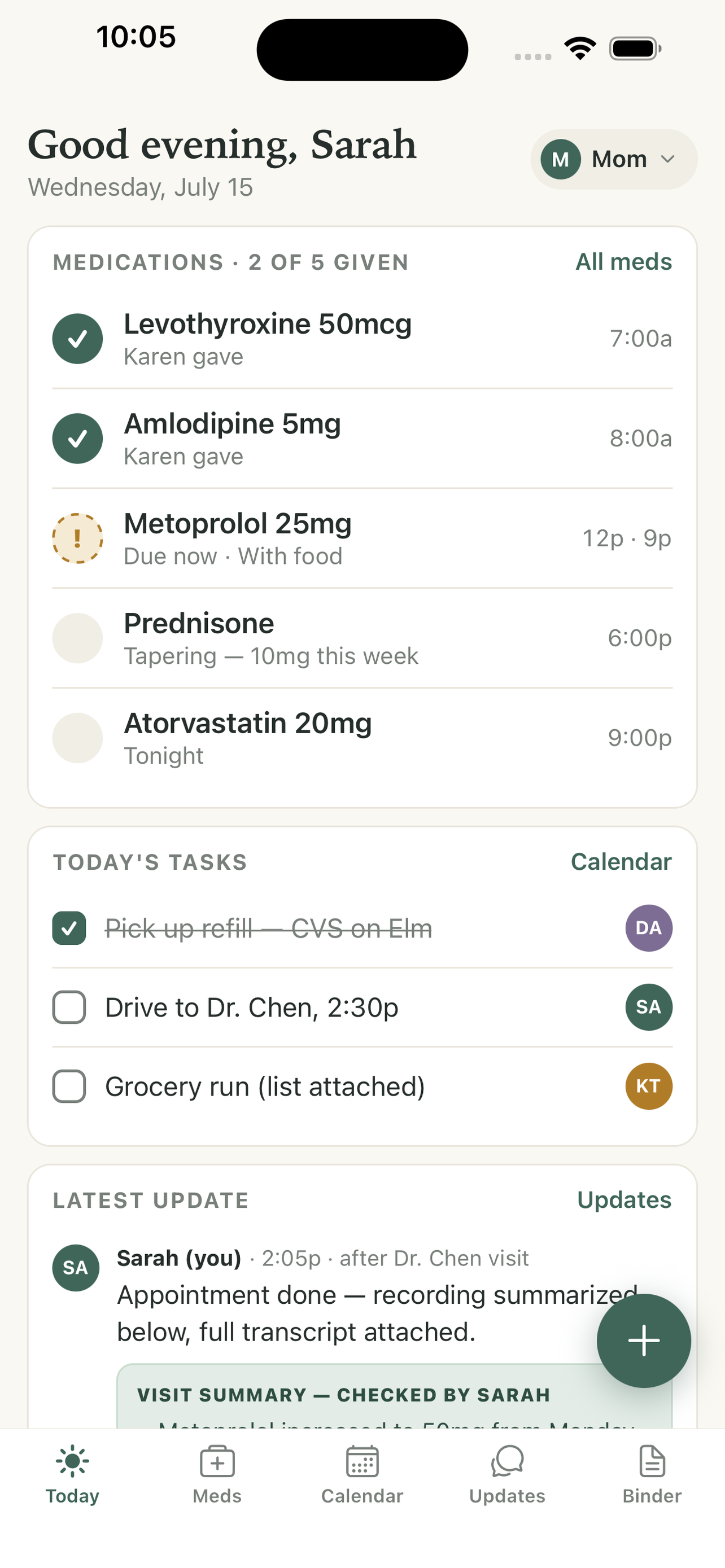Tap the Metoprolol due-now warning icon
This screenshot has height=1568, width=725.
click(x=77, y=538)
